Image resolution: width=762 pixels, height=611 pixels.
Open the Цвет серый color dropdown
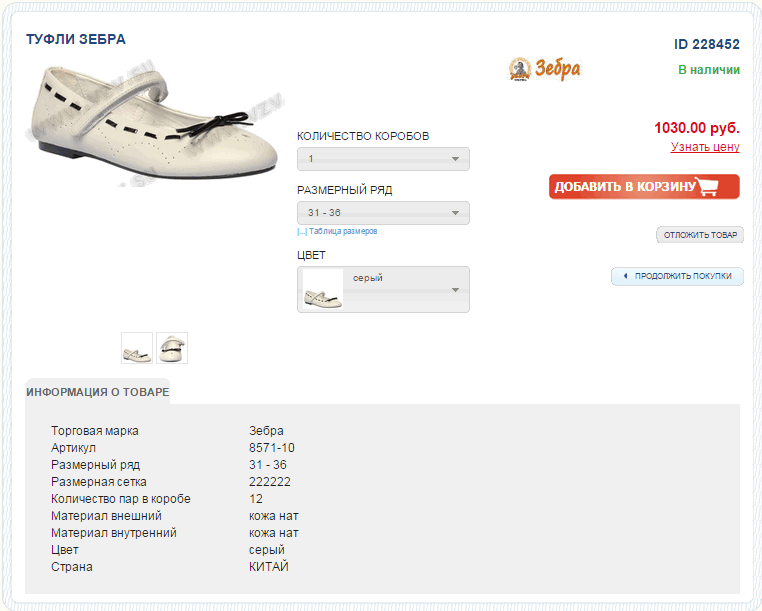(x=383, y=289)
